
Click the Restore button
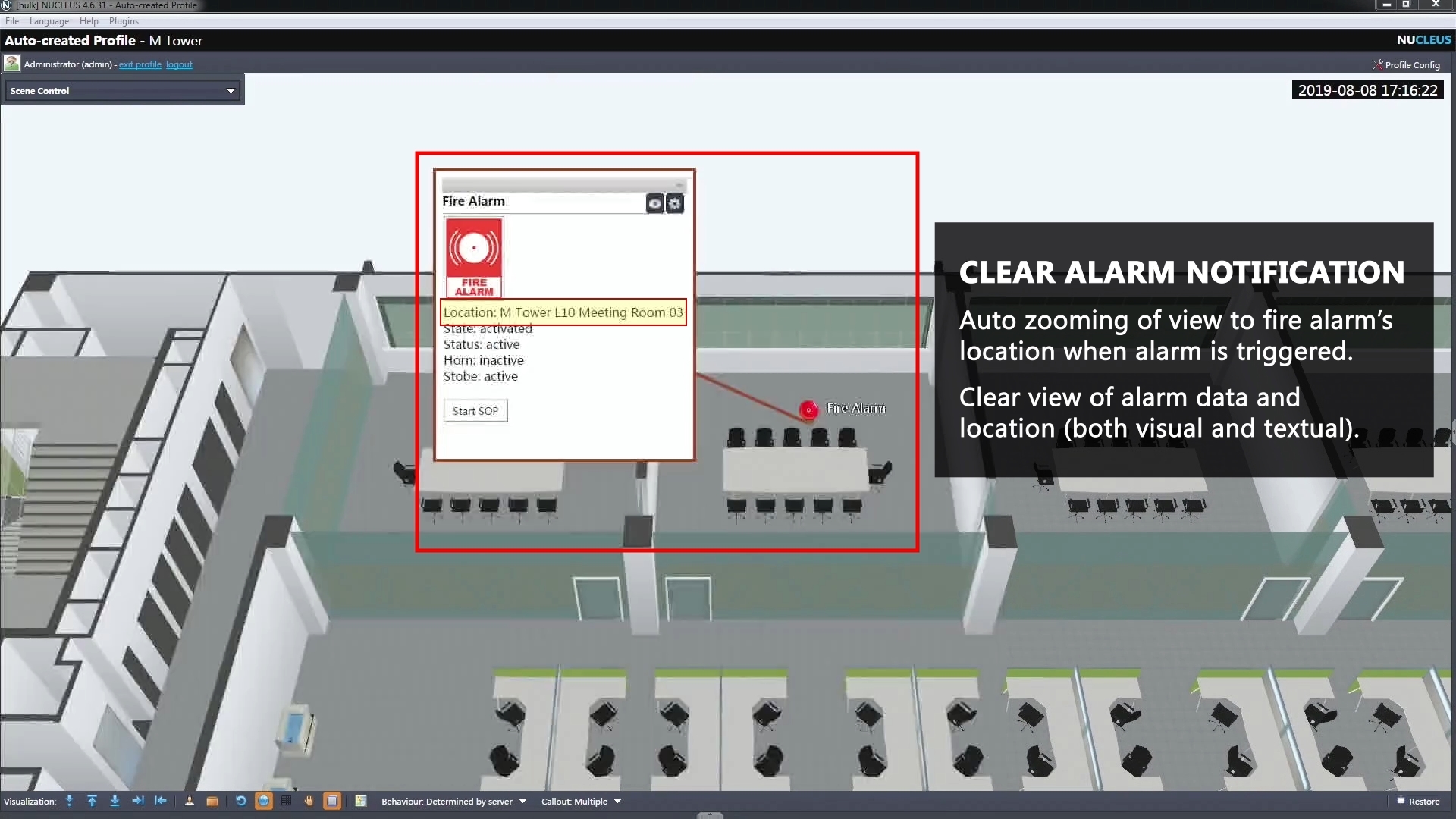pos(1418,802)
